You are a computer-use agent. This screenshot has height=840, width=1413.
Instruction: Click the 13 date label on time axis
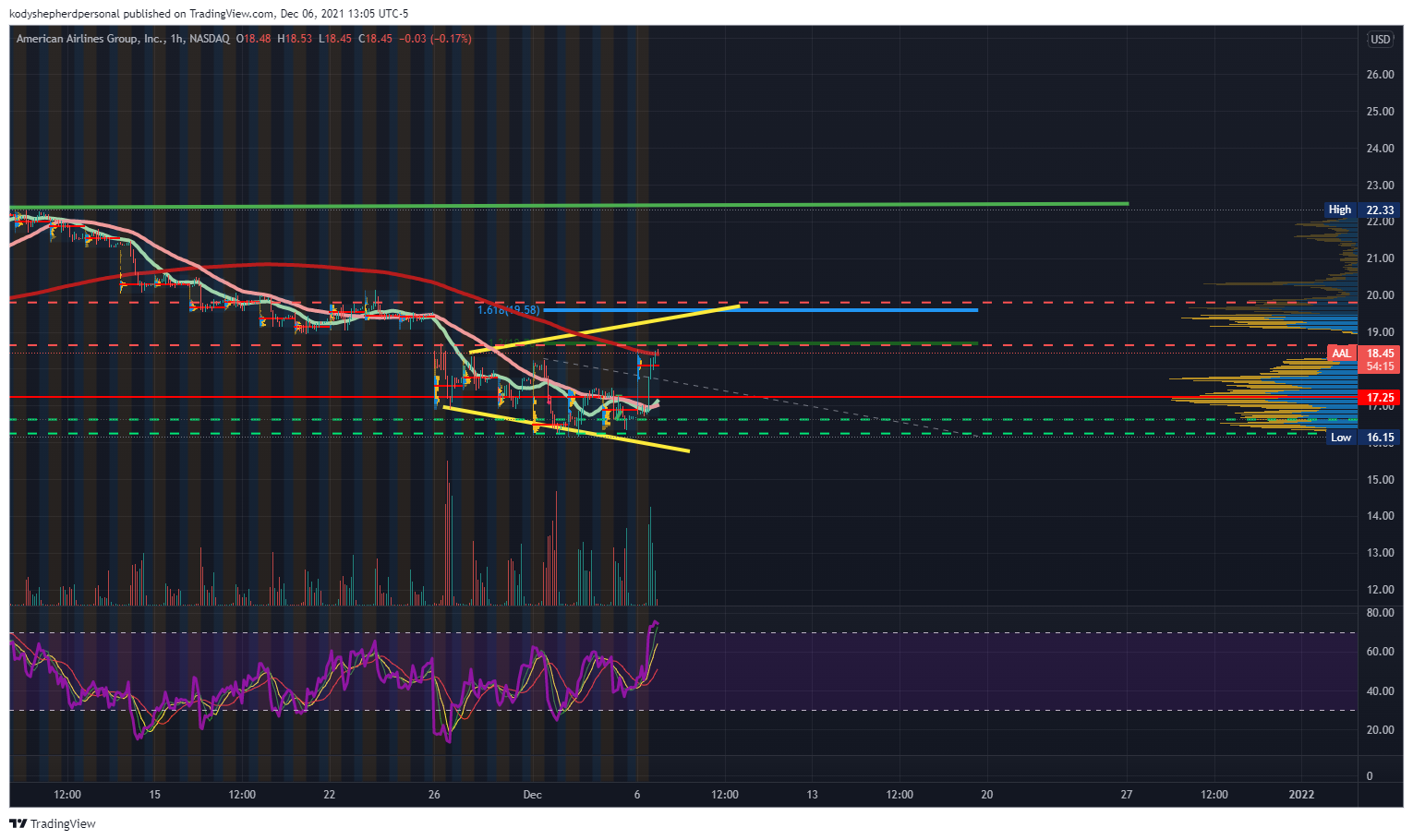[812, 795]
